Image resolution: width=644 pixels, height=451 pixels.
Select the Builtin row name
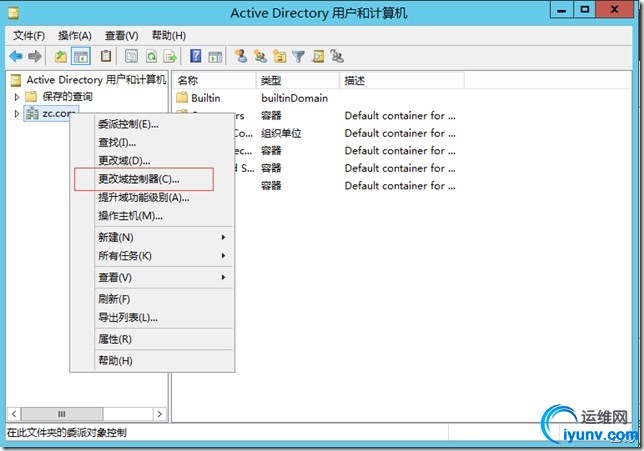point(206,98)
